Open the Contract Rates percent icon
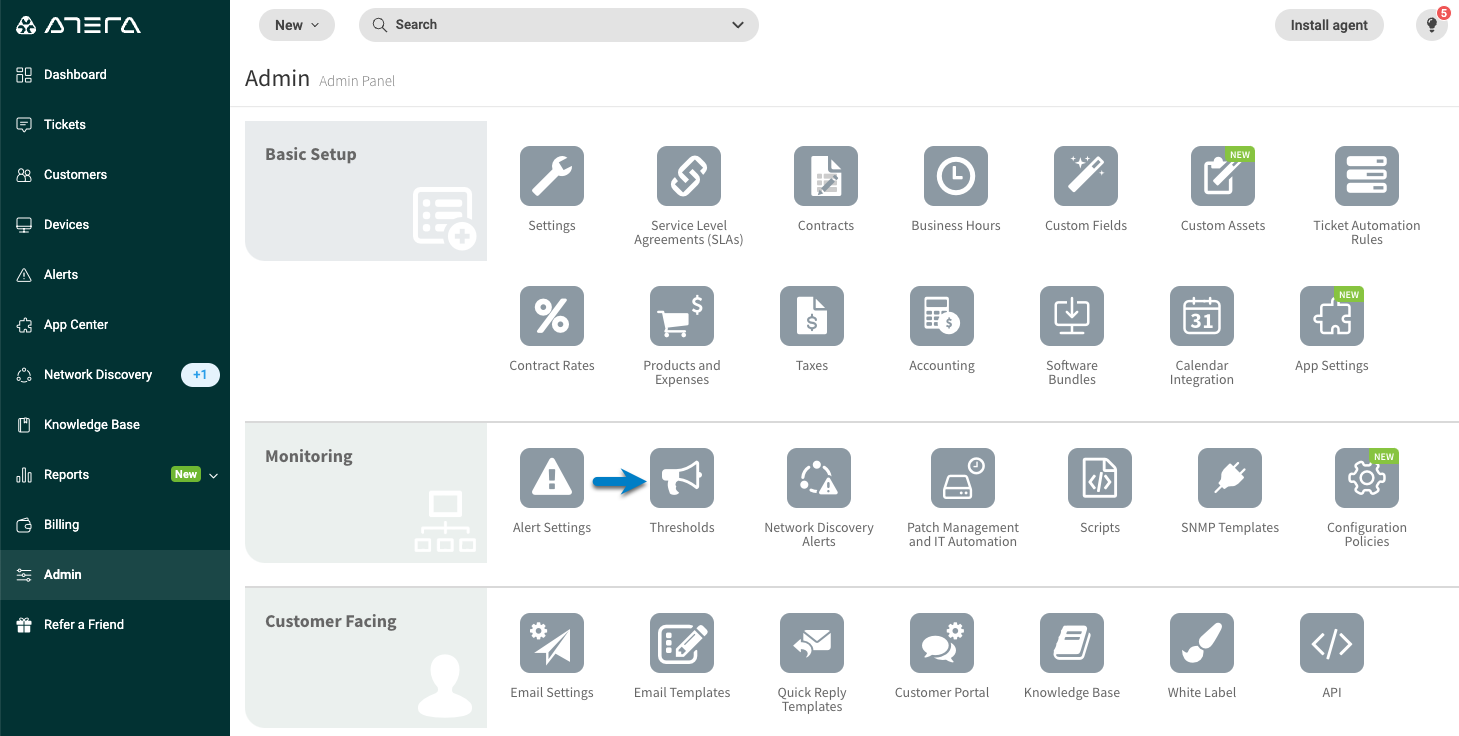The width and height of the screenshot is (1459, 736). (552, 316)
